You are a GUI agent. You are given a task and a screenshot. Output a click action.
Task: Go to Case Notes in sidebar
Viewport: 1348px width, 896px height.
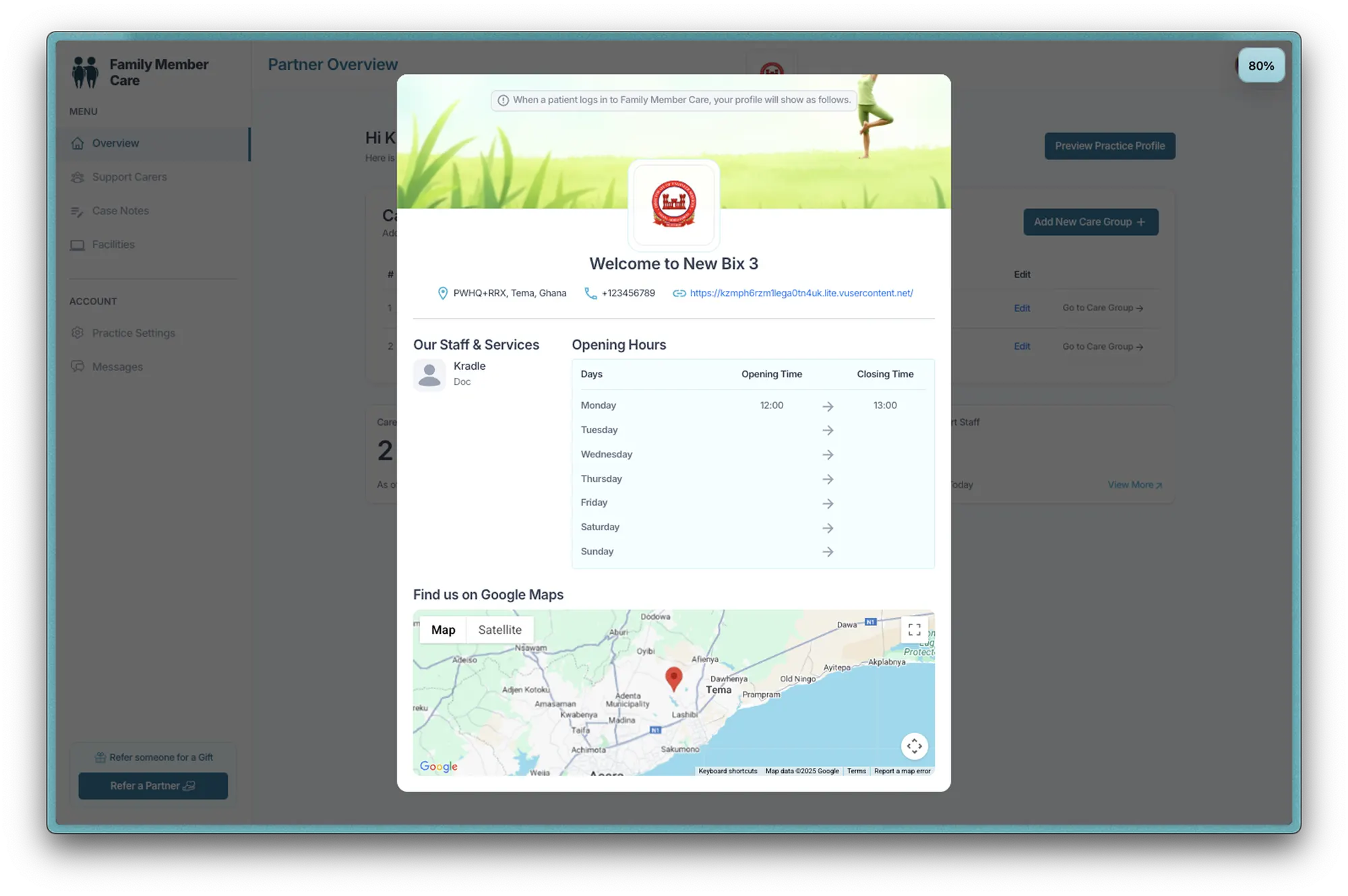click(121, 211)
